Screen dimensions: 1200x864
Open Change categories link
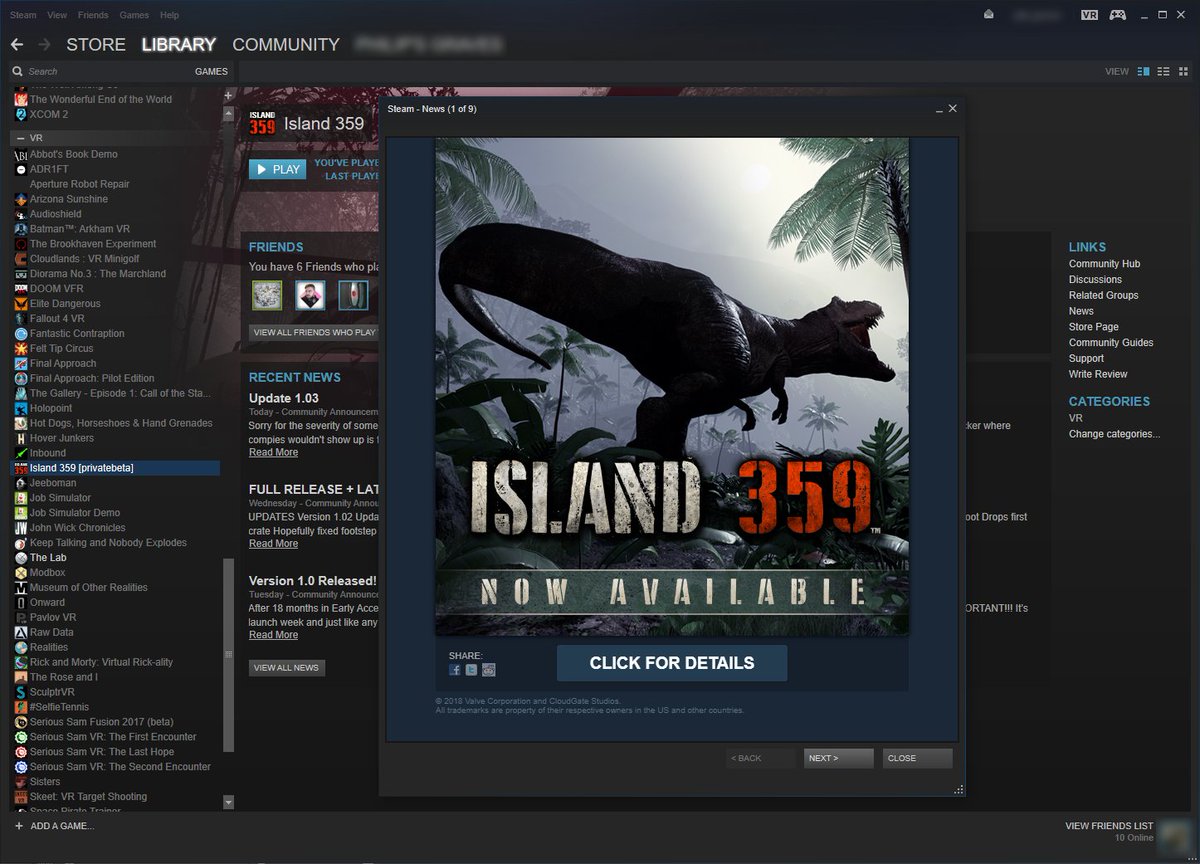tap(1114, 434)
